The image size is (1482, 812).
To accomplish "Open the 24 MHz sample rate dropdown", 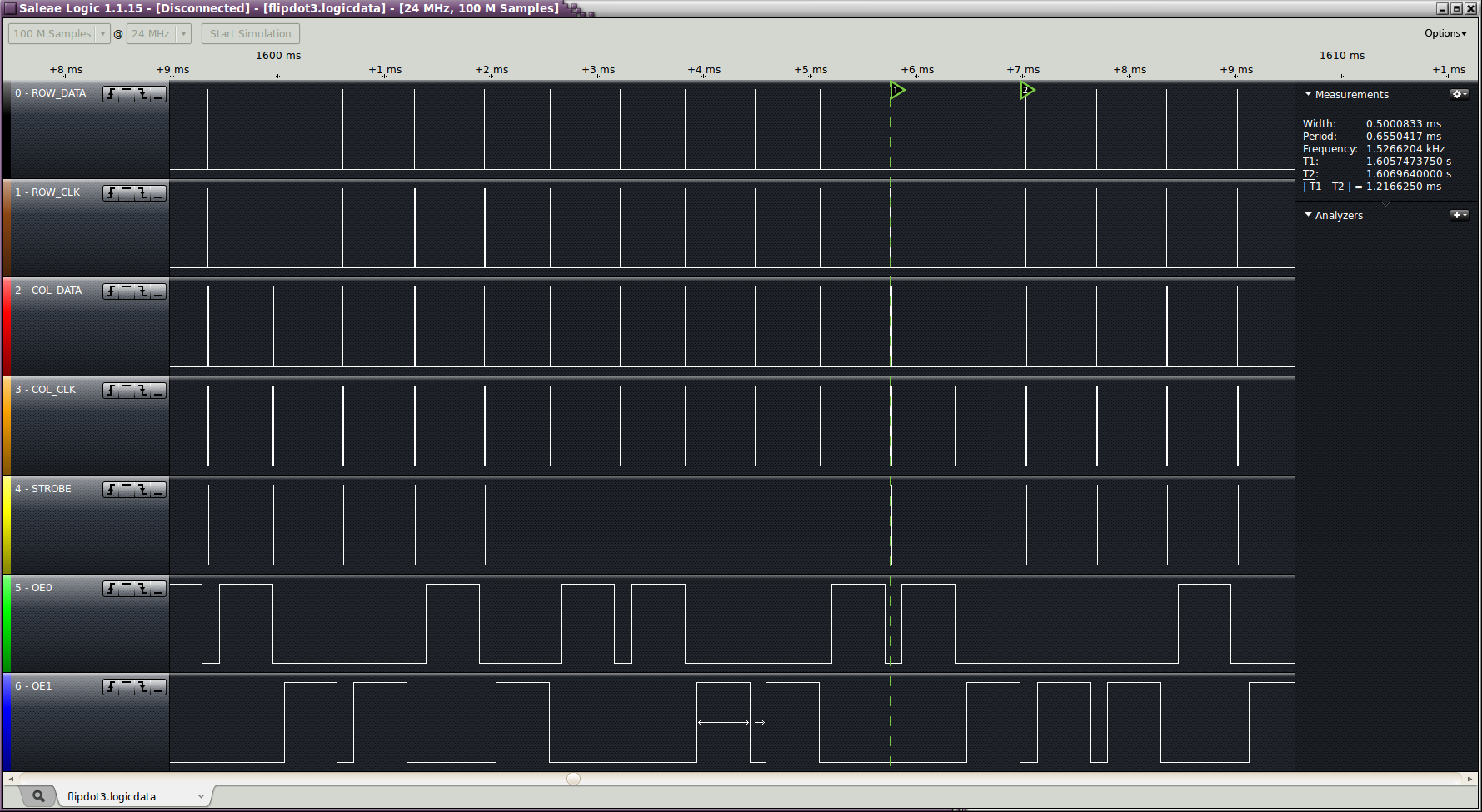I will coord(183,34).
